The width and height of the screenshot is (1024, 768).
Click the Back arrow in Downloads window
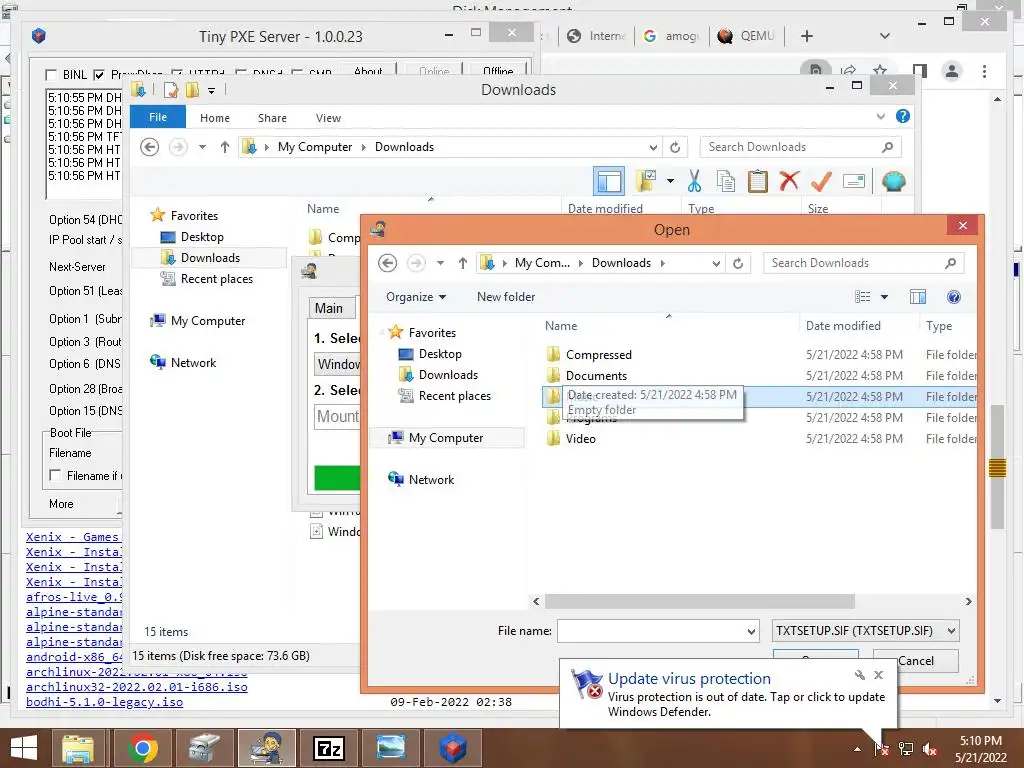pyautogui.click(x=150, y=147)
